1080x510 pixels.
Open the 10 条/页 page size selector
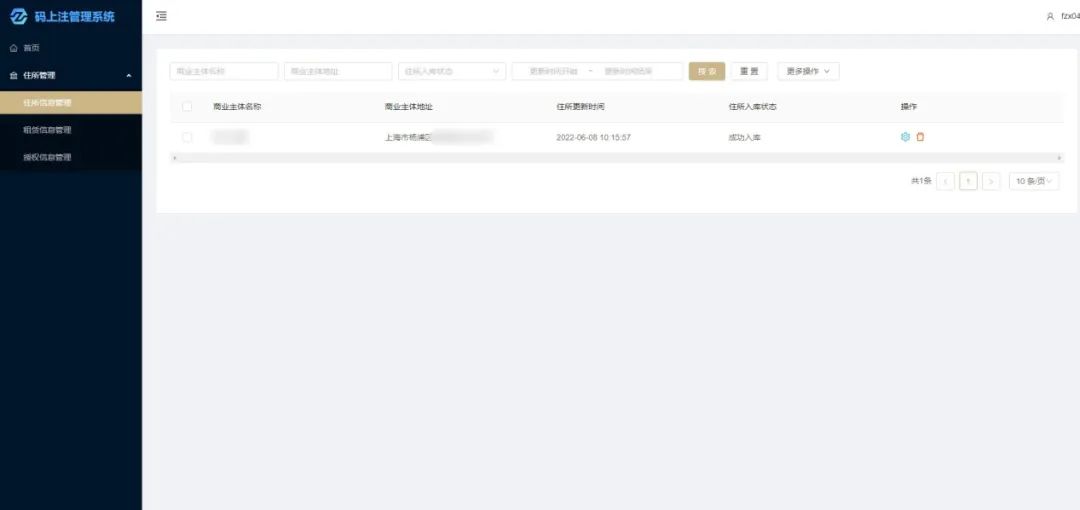(1033, 181)
